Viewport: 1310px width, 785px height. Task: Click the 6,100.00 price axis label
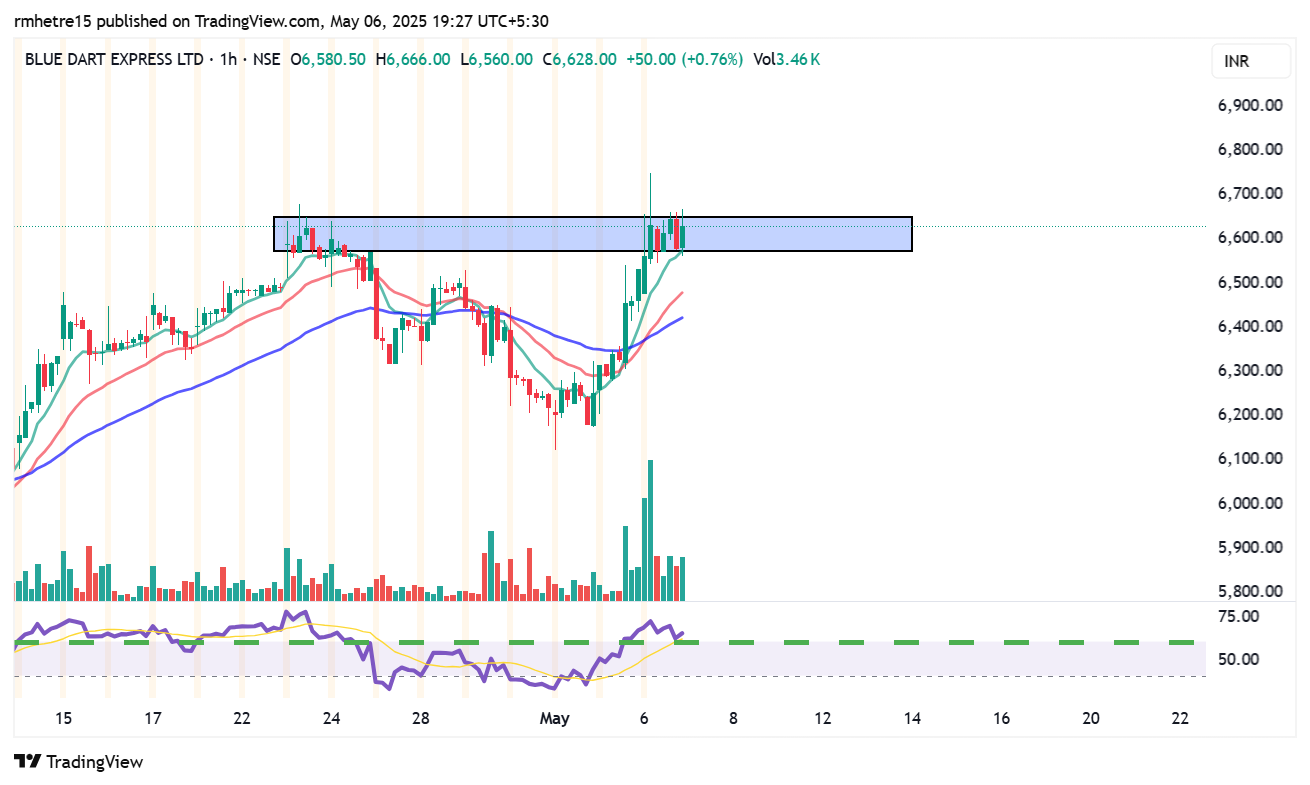(1250, 458)
